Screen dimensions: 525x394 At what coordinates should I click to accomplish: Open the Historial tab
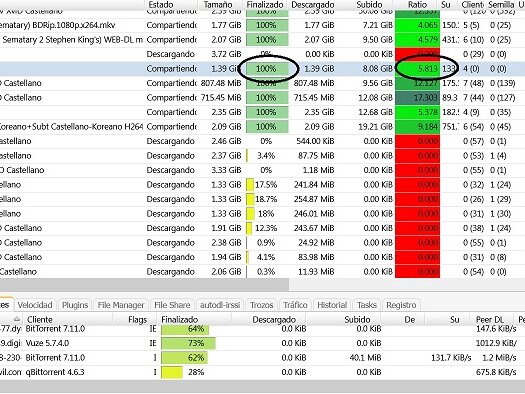coord(332,305)
